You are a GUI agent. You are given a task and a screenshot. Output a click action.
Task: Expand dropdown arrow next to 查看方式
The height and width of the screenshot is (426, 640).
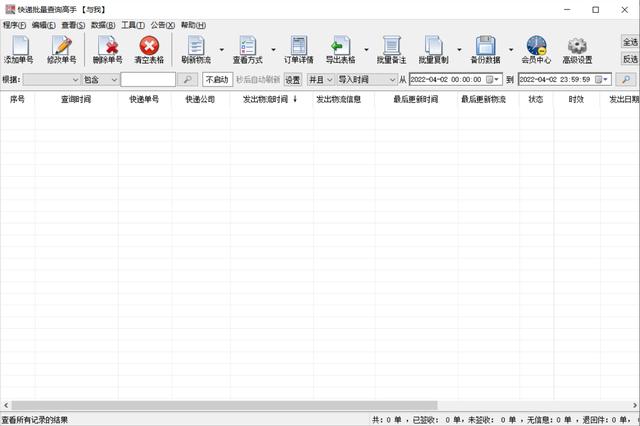point(273,49)
